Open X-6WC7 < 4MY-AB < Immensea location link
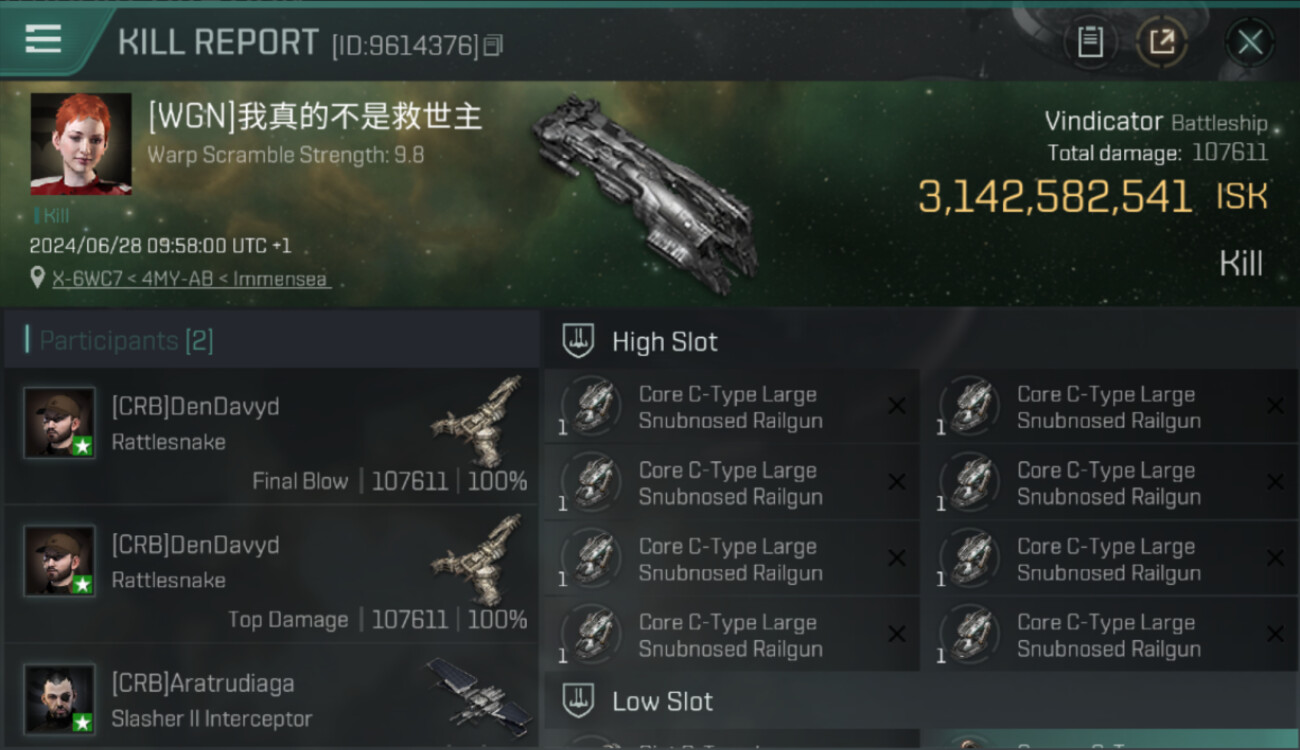Screen dimensions: 1300x750 click(192, 279)
